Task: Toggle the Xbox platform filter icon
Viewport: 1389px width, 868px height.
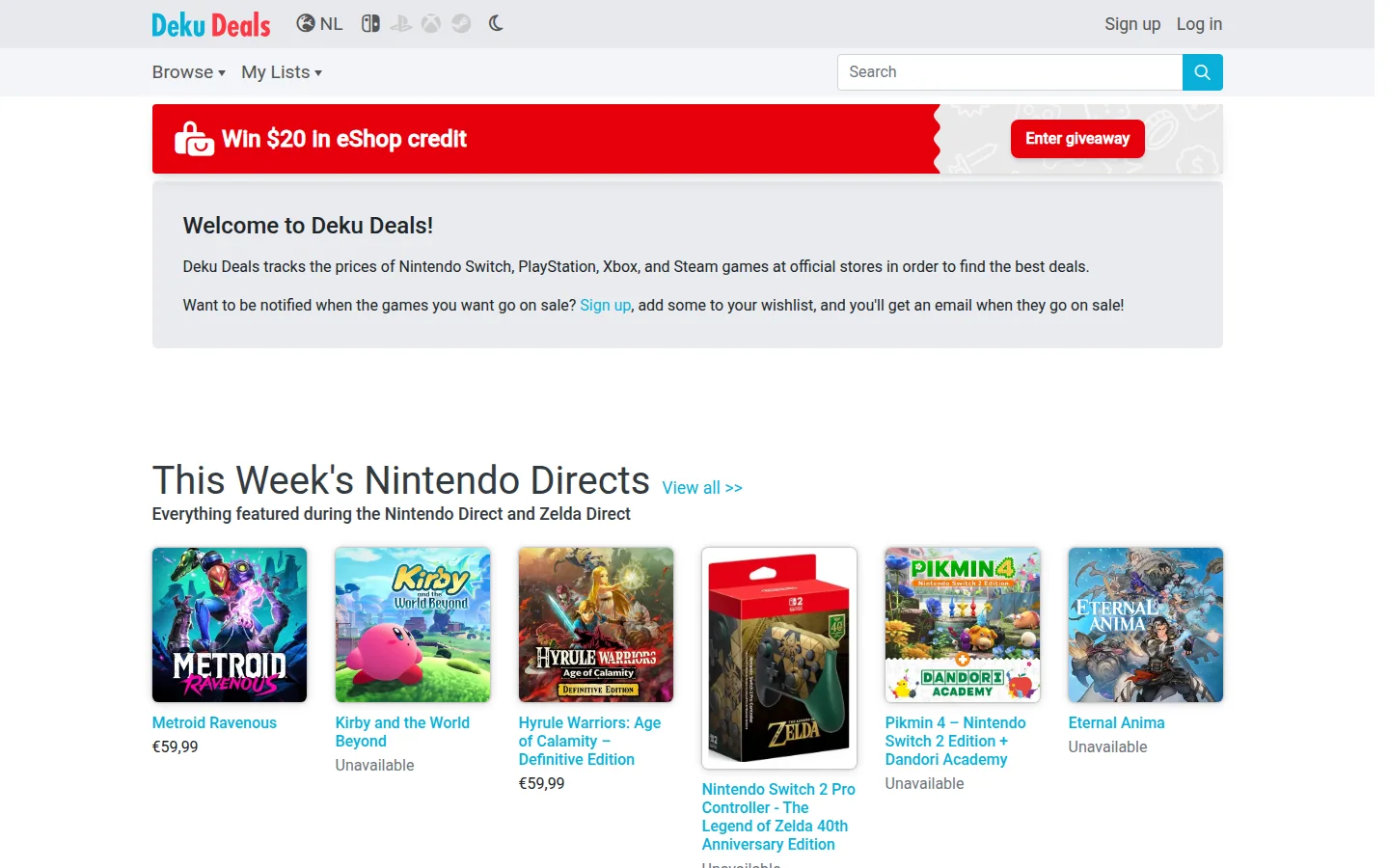Action: (x=431, y=23)
